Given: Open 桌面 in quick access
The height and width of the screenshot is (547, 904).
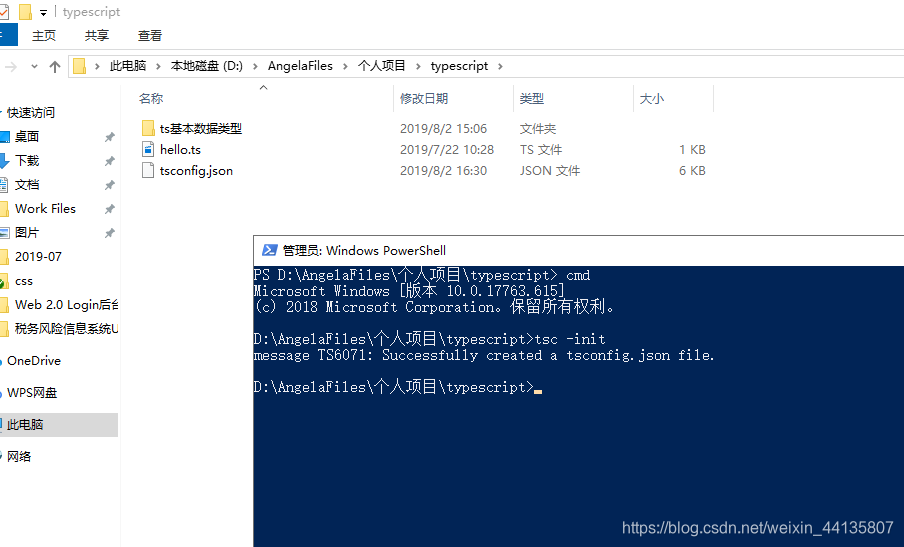Looking at the screenshot, I should (x=27, y=137).
